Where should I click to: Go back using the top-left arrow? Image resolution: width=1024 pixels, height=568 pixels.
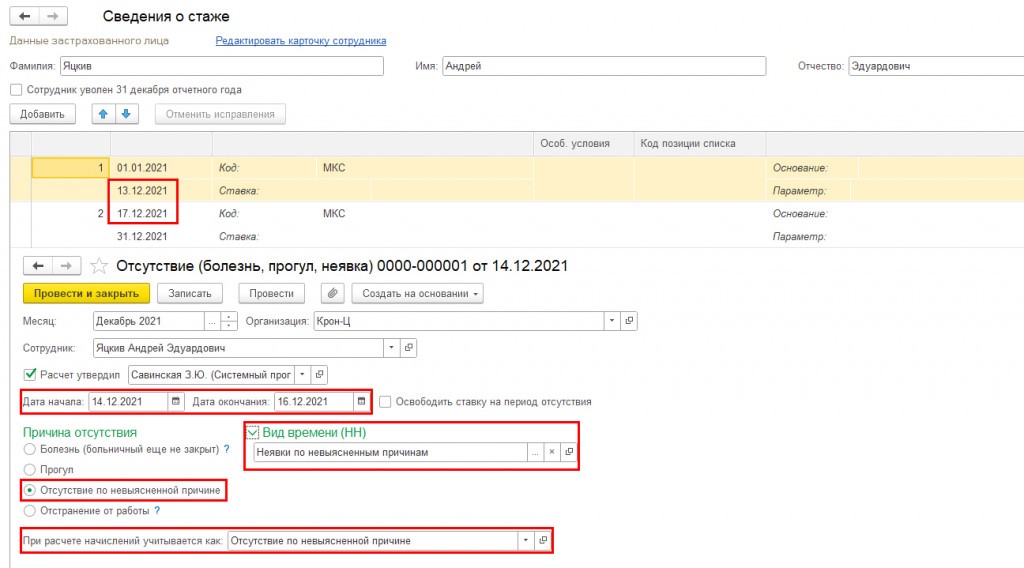coord(25,16)
